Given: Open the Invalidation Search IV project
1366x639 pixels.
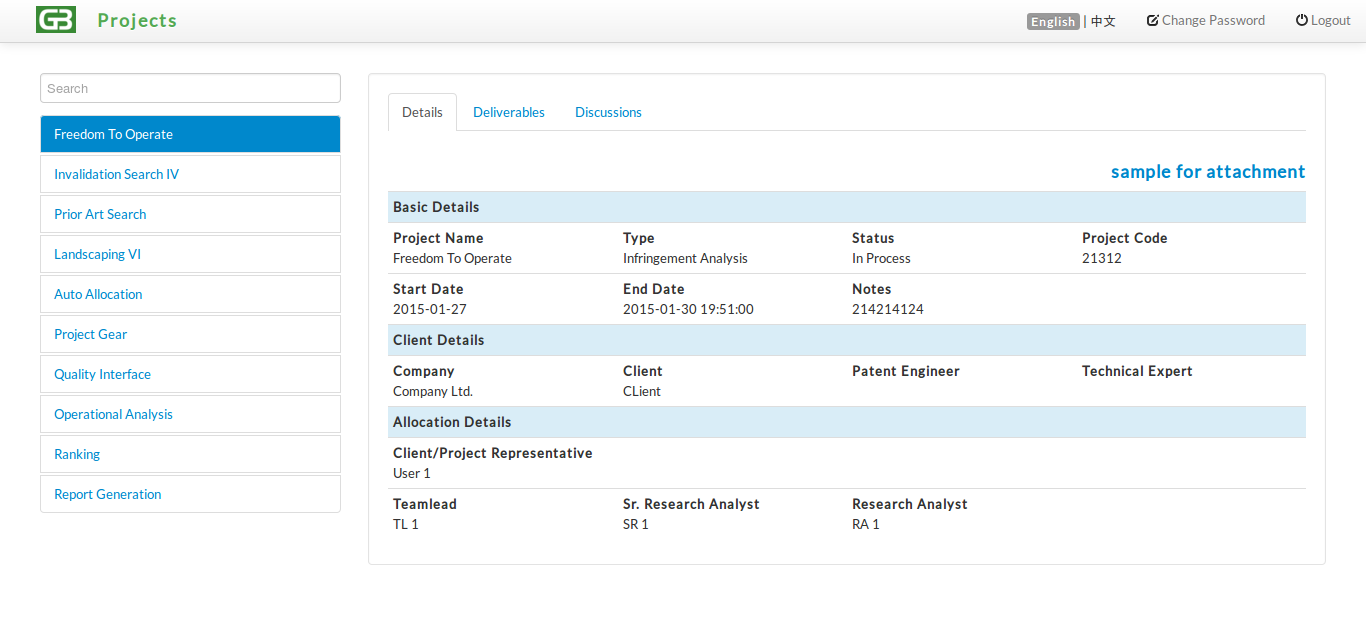Looking at the screenshot, I should click(190, 174).
